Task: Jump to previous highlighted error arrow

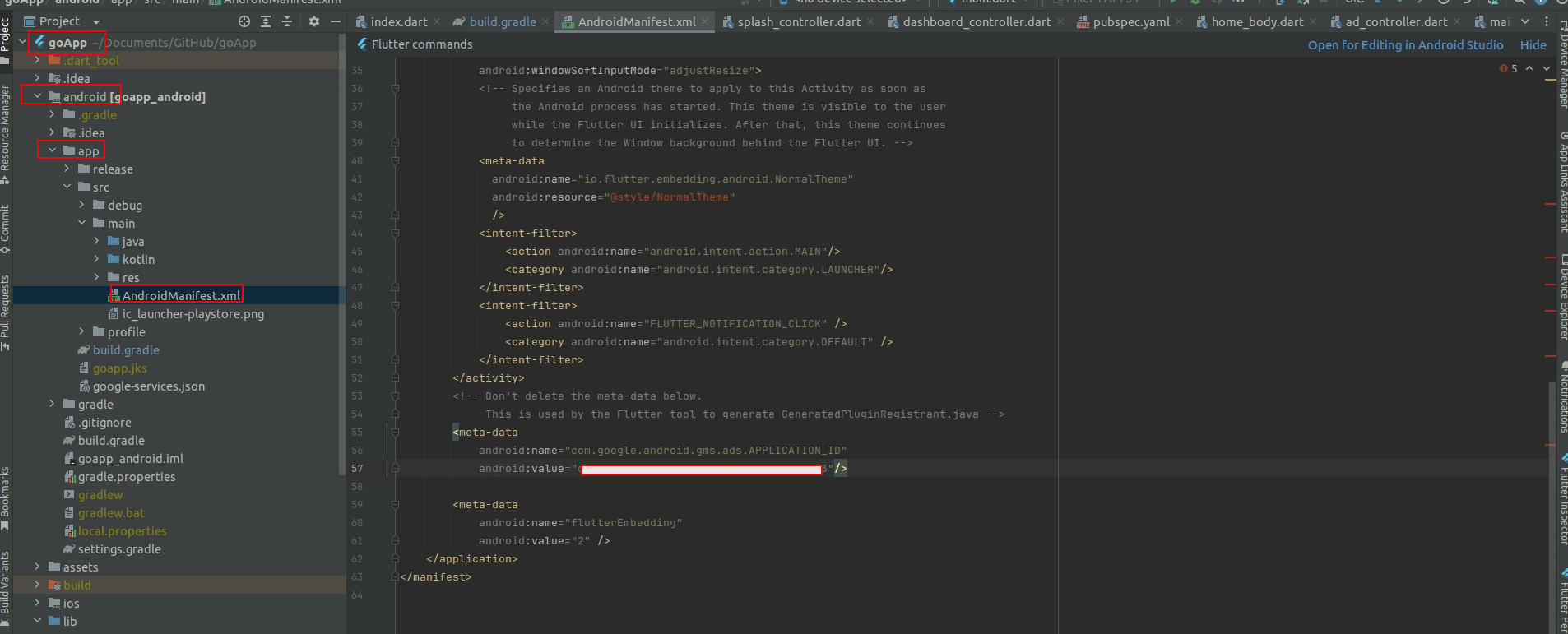Action: coord(1529,69)
